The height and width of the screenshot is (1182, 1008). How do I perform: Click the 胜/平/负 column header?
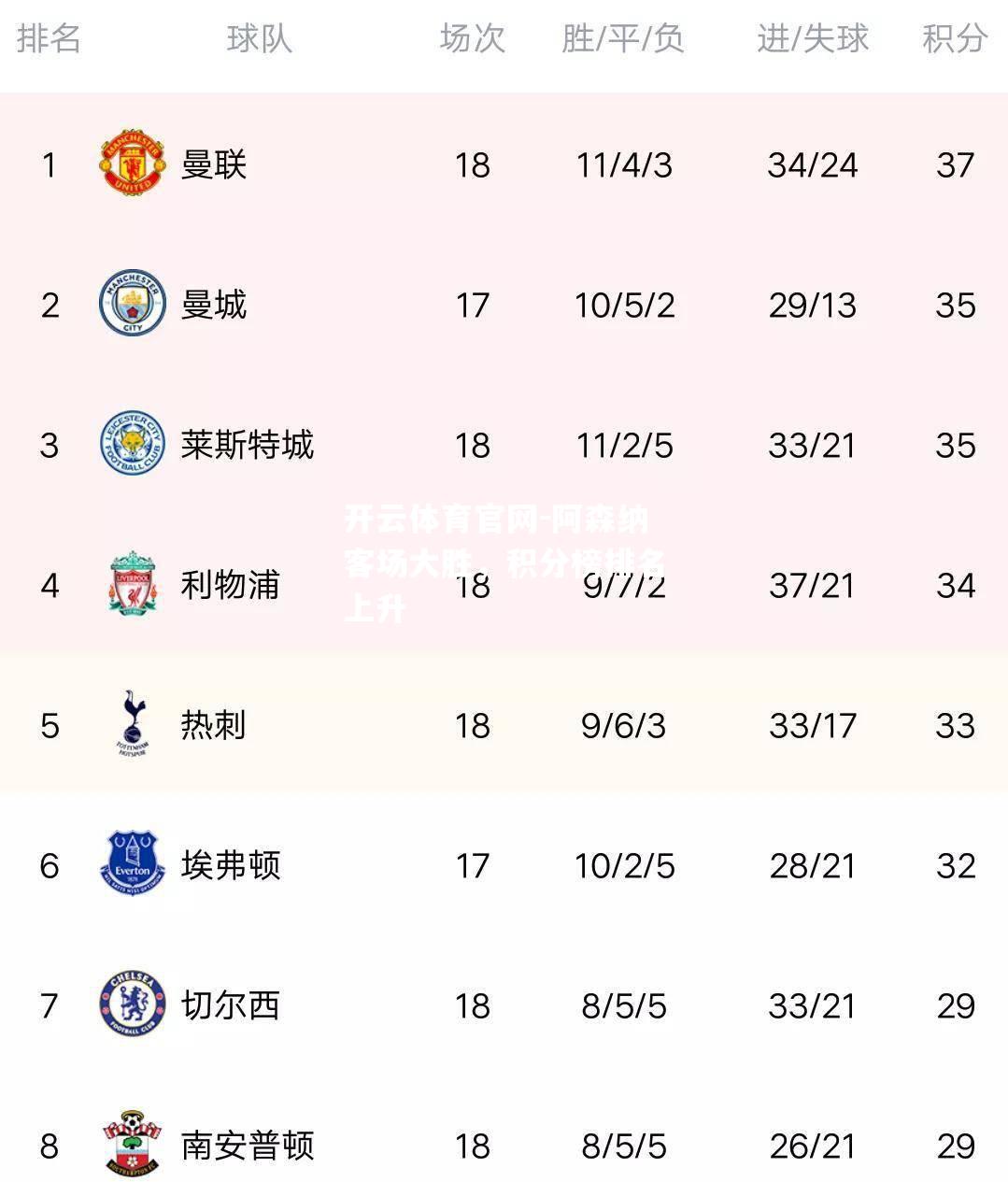coord(623,38)
